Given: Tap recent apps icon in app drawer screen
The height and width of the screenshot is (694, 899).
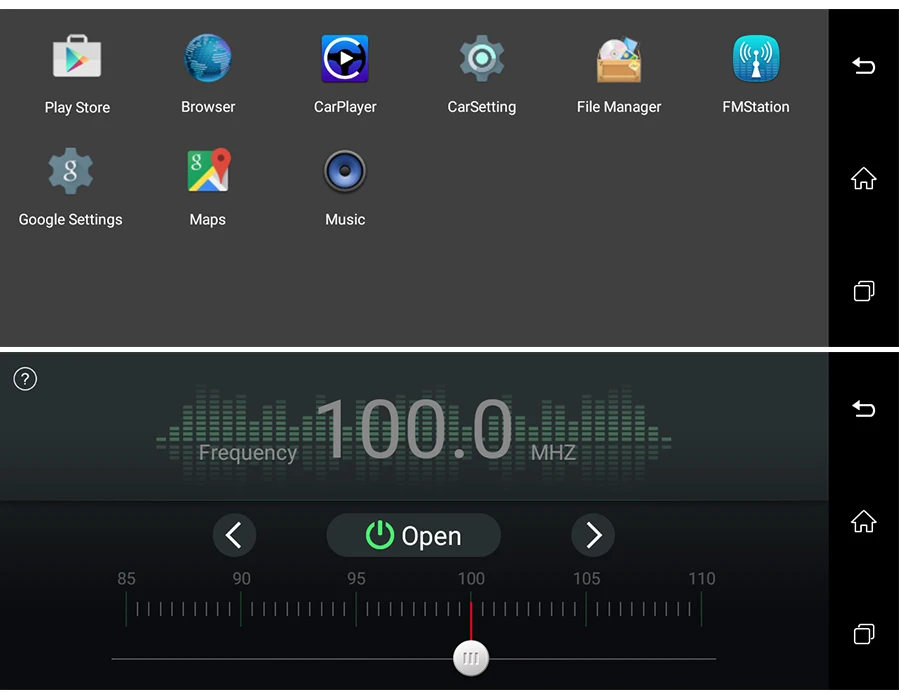Looking at the screenshot, I should coord(863,291).
